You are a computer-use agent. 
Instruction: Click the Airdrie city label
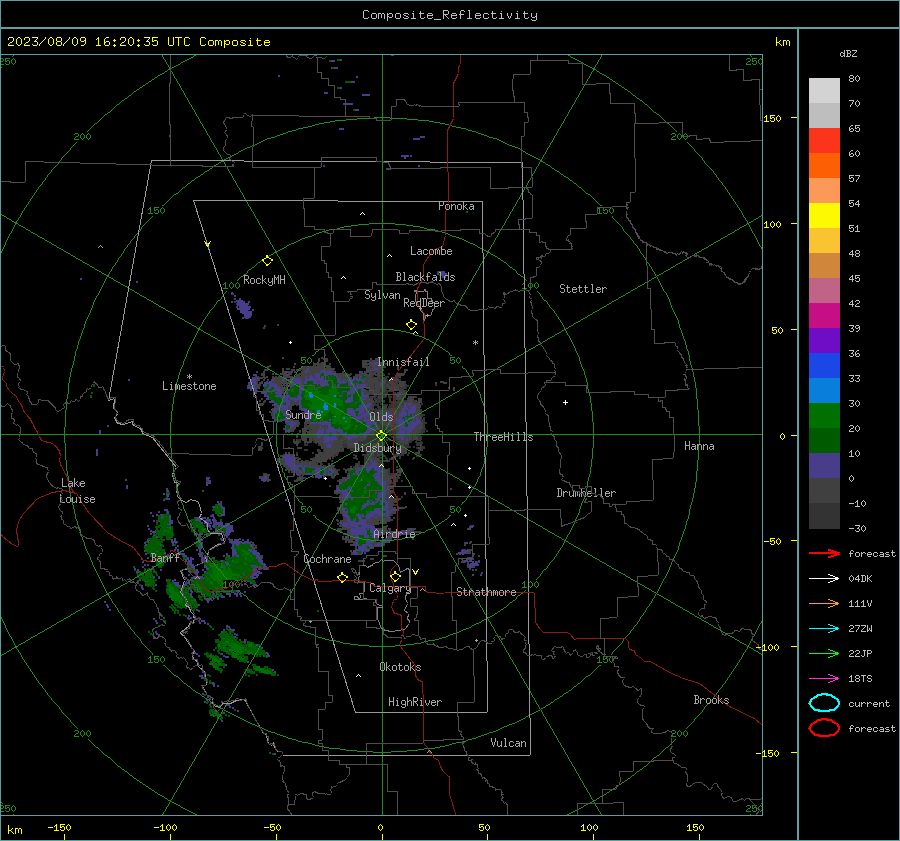(394, 534)
